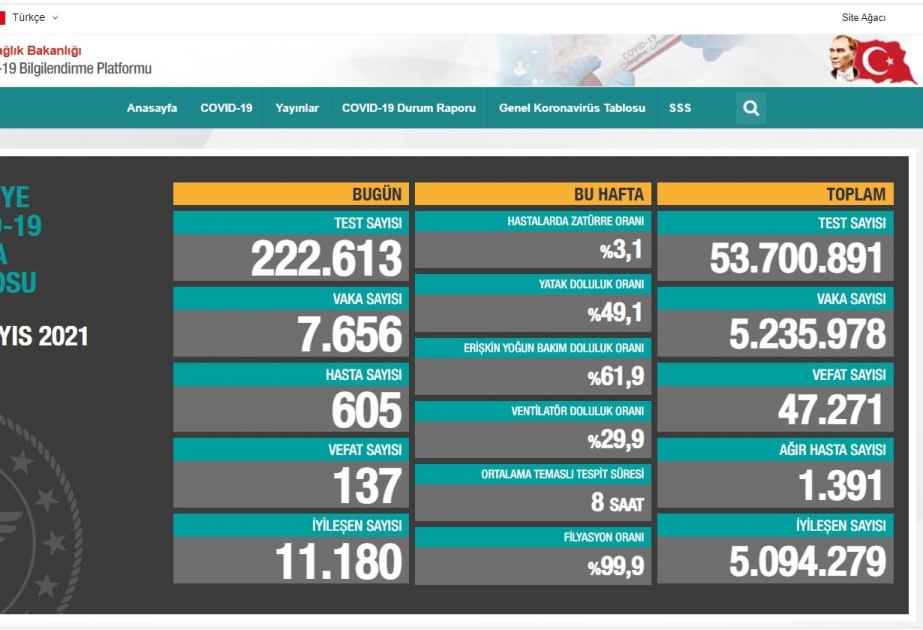This screenshot has width=923, height=630.
Task: Click the VENTİLATÖR DOLULUK ORANI label
Action: 577,411
